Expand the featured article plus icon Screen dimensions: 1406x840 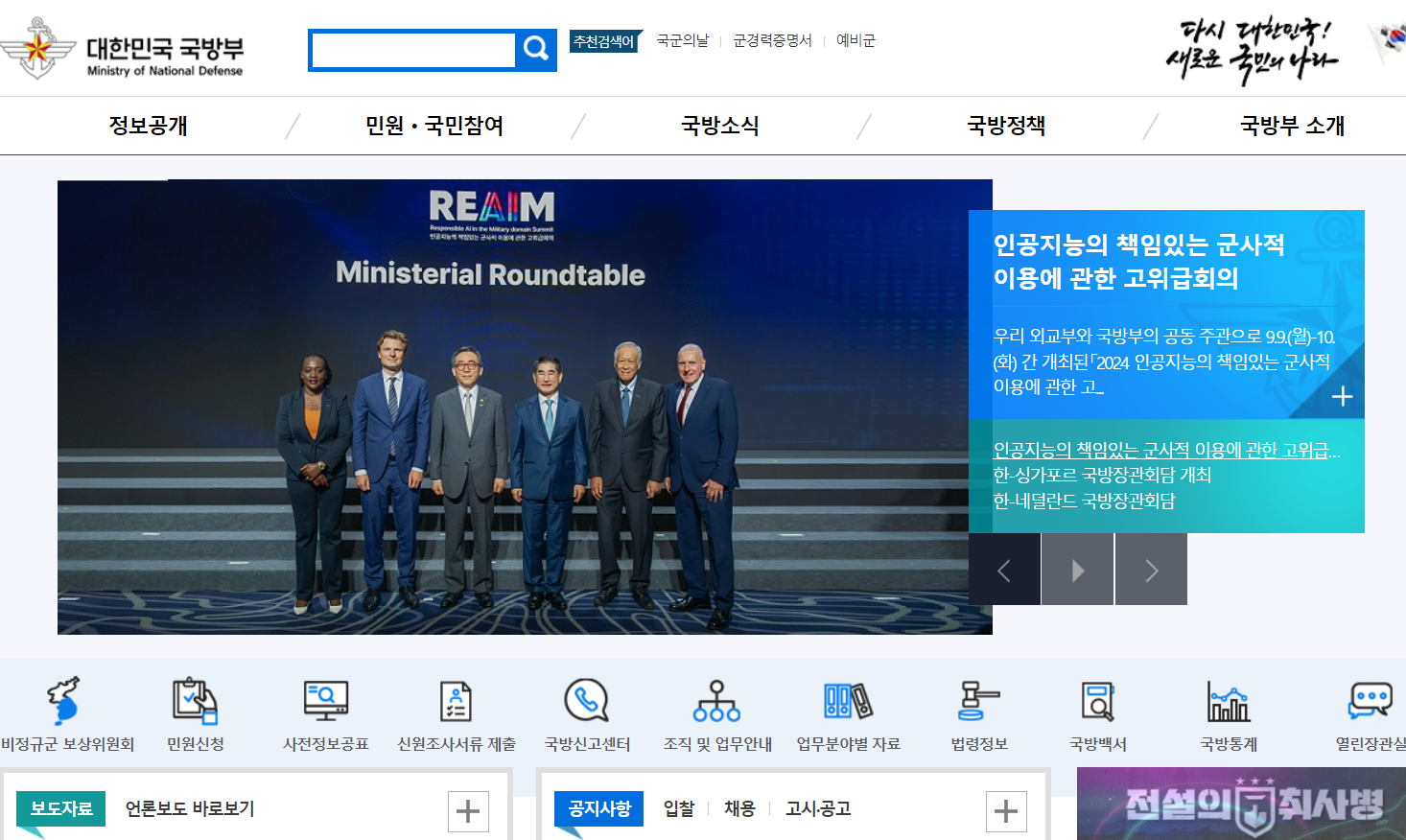(x=1342, y=396)
